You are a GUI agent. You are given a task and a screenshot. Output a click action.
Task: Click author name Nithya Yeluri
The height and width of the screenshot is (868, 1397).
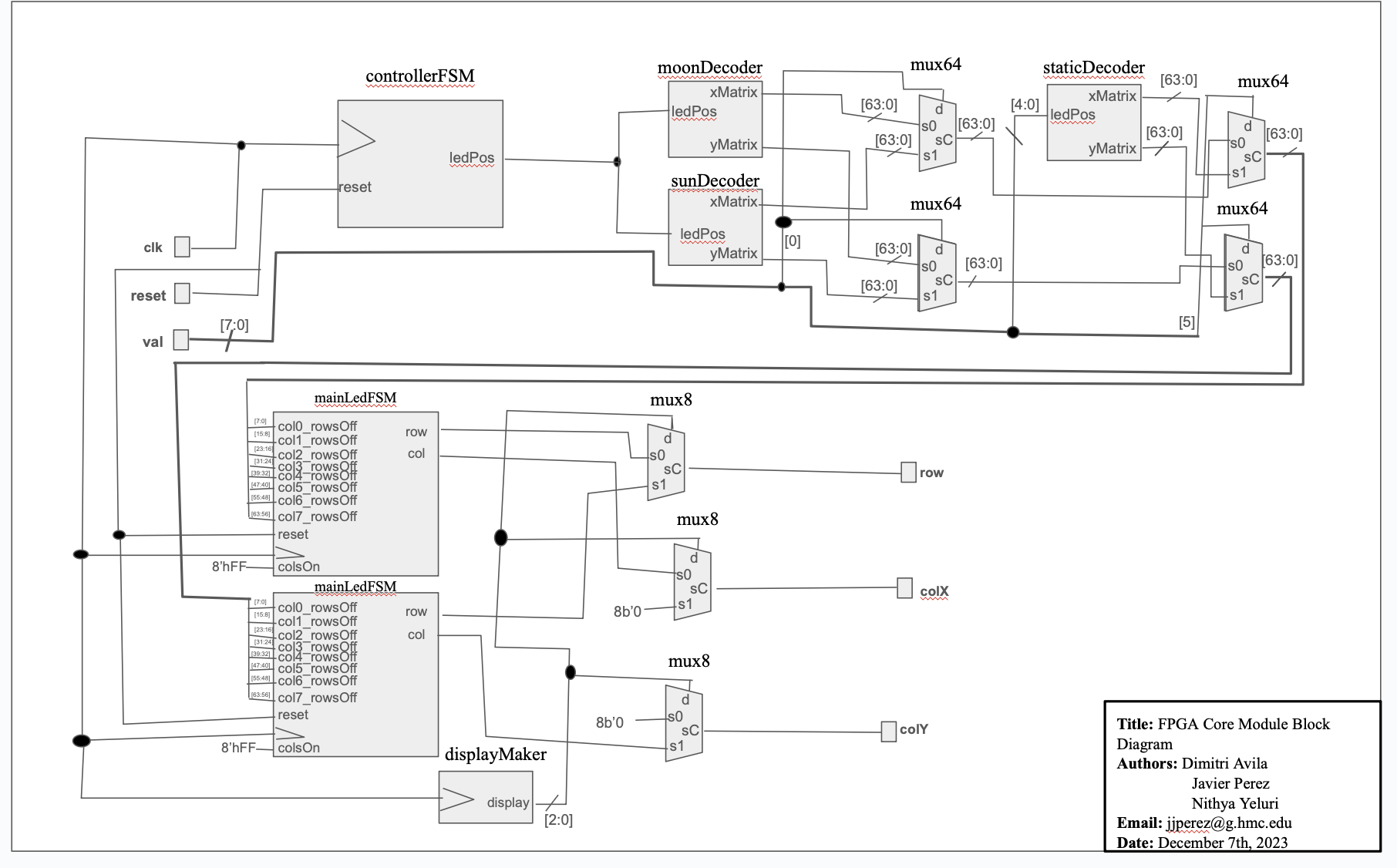[1235, 803]
